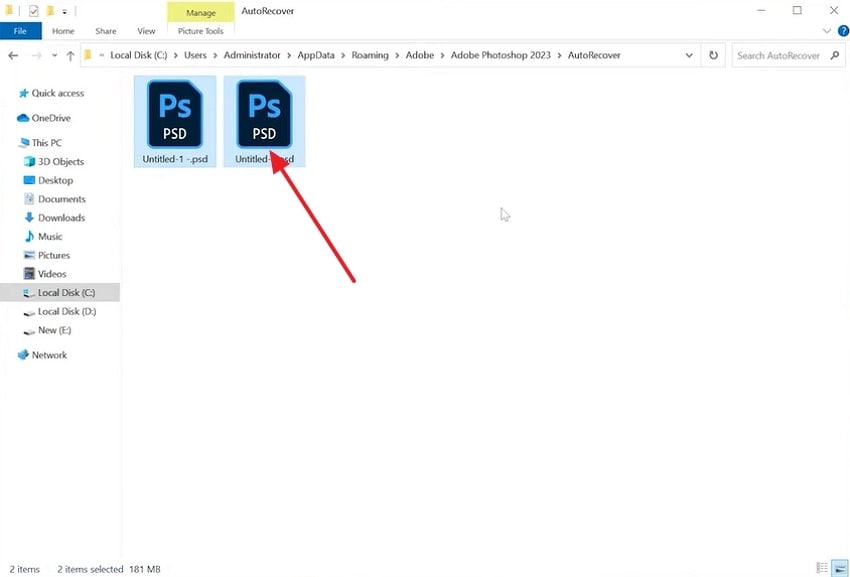Screen dimensions: 850x577
Task: Refresh the AutoRecover folder view
Action: point(714,55)
